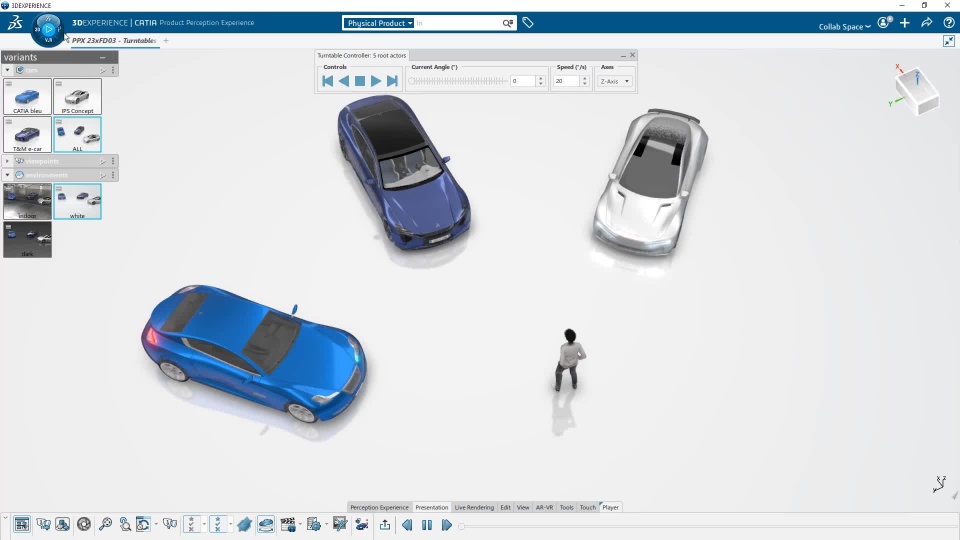Viewport: 960px width, 540px height.
Task: Click the player timeline slider handle
Action: tap(462, 525)
